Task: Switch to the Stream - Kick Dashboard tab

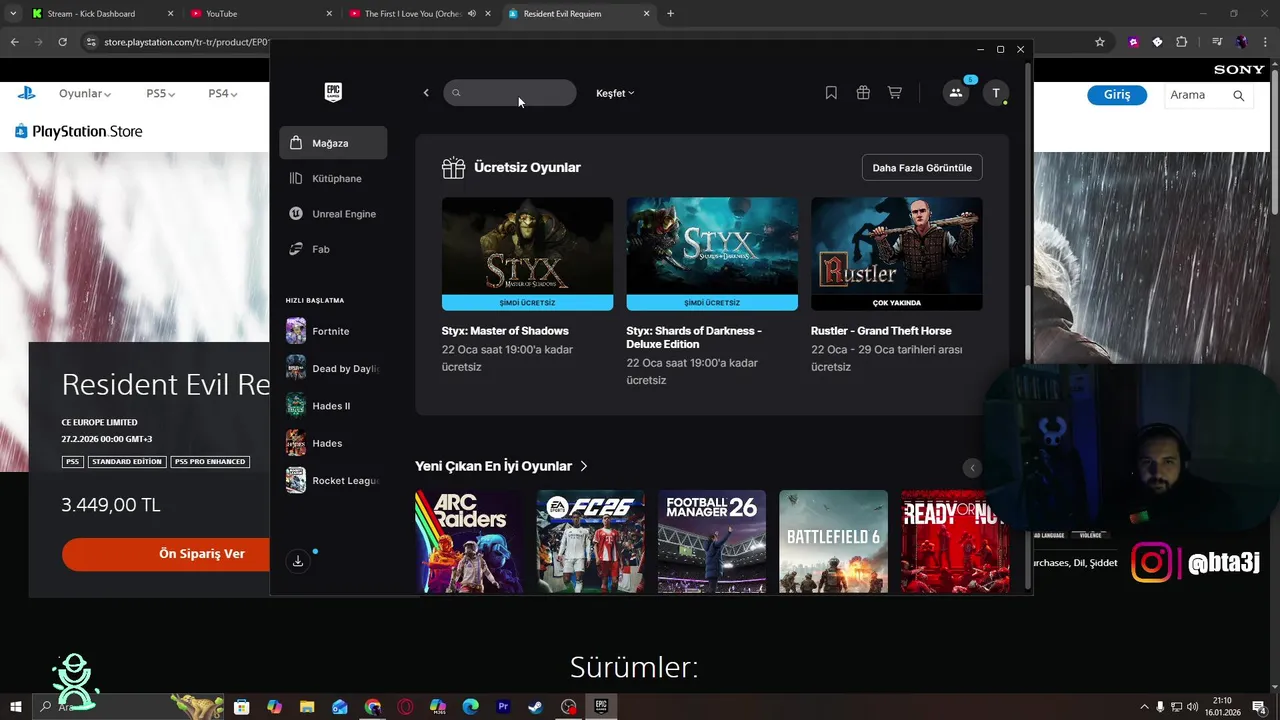Action: (102, 14)
